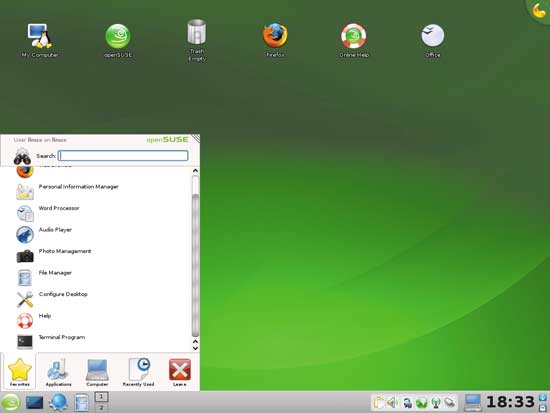Click the green openSUSE updater tray icon

click(x=421, y=403)
